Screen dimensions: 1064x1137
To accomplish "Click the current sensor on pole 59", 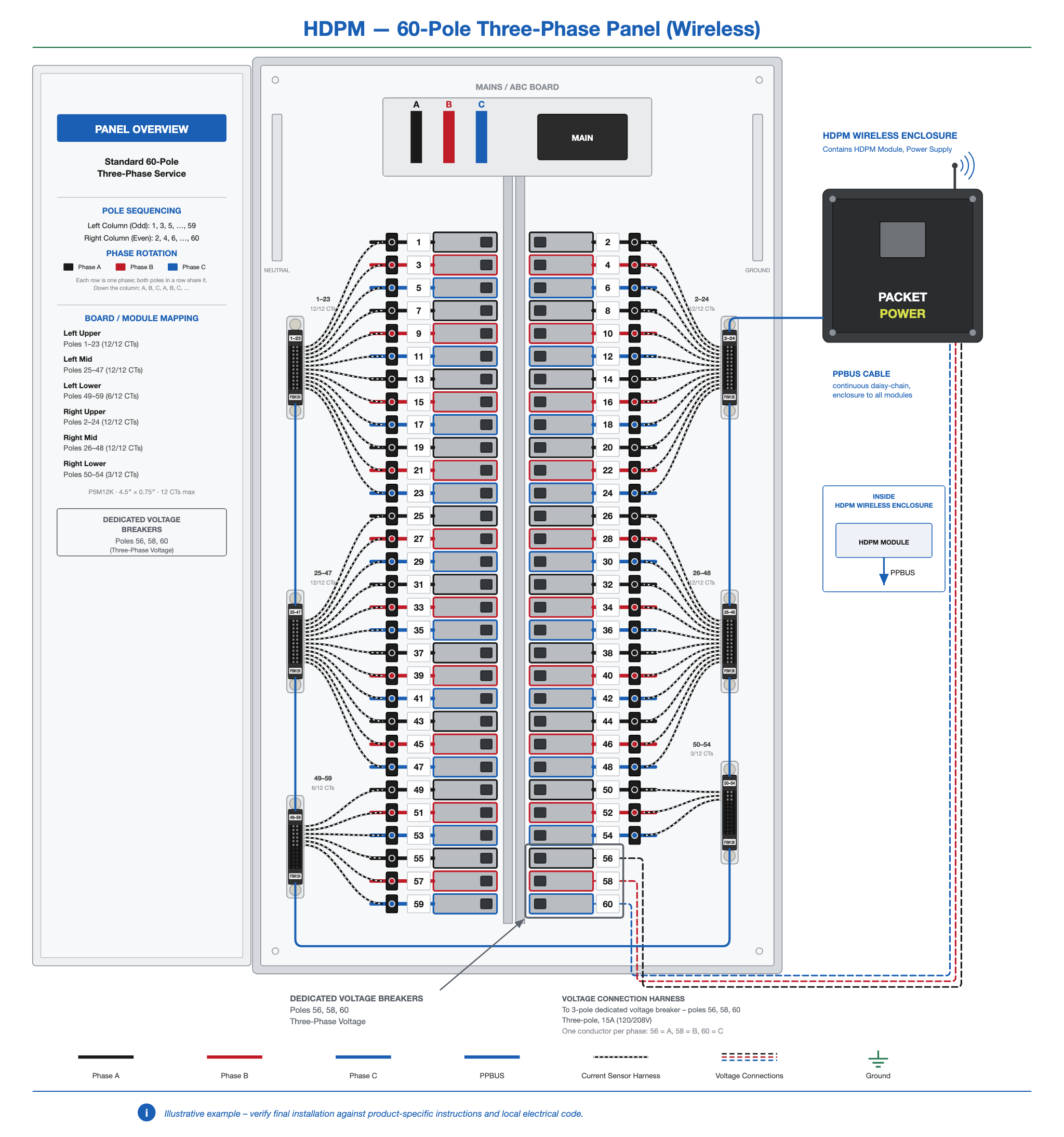I will pyautogui.click(x=392, y=904).
